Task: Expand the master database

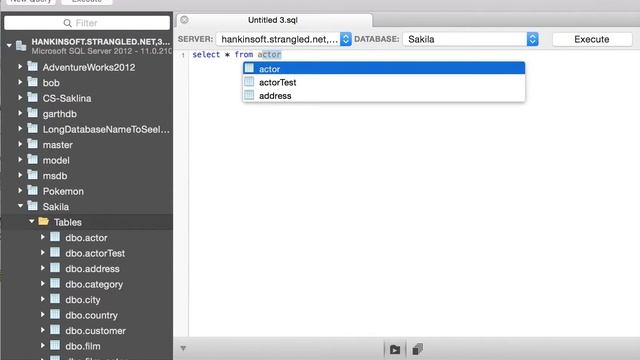Action: [20, 144]
